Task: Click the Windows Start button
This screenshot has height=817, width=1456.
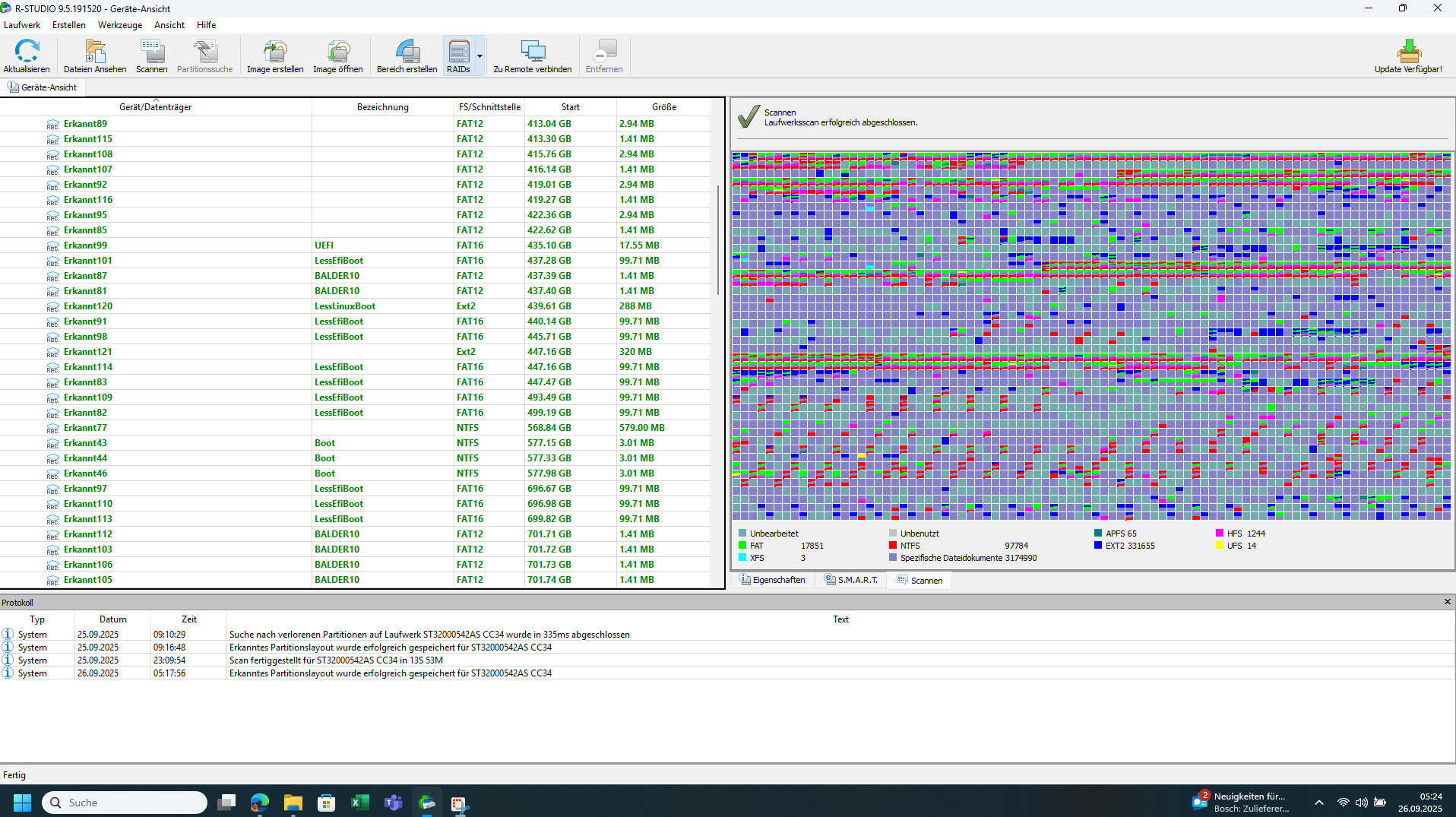Action: coord(22,803)
